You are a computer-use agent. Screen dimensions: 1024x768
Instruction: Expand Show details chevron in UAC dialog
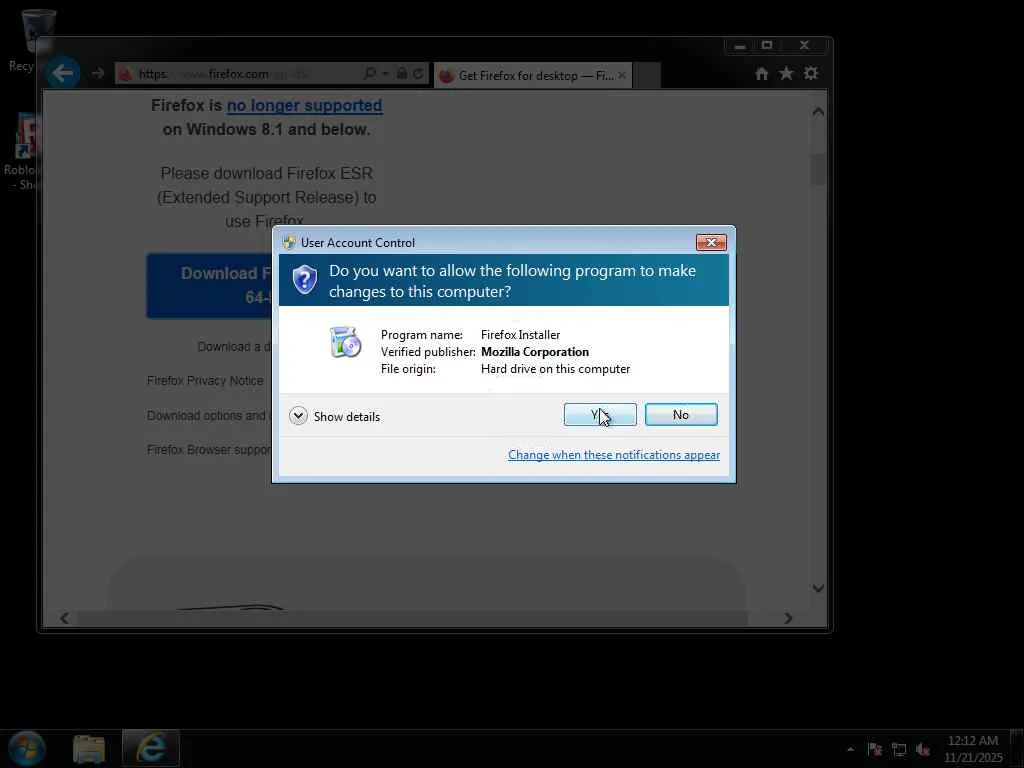click(298, 416)
